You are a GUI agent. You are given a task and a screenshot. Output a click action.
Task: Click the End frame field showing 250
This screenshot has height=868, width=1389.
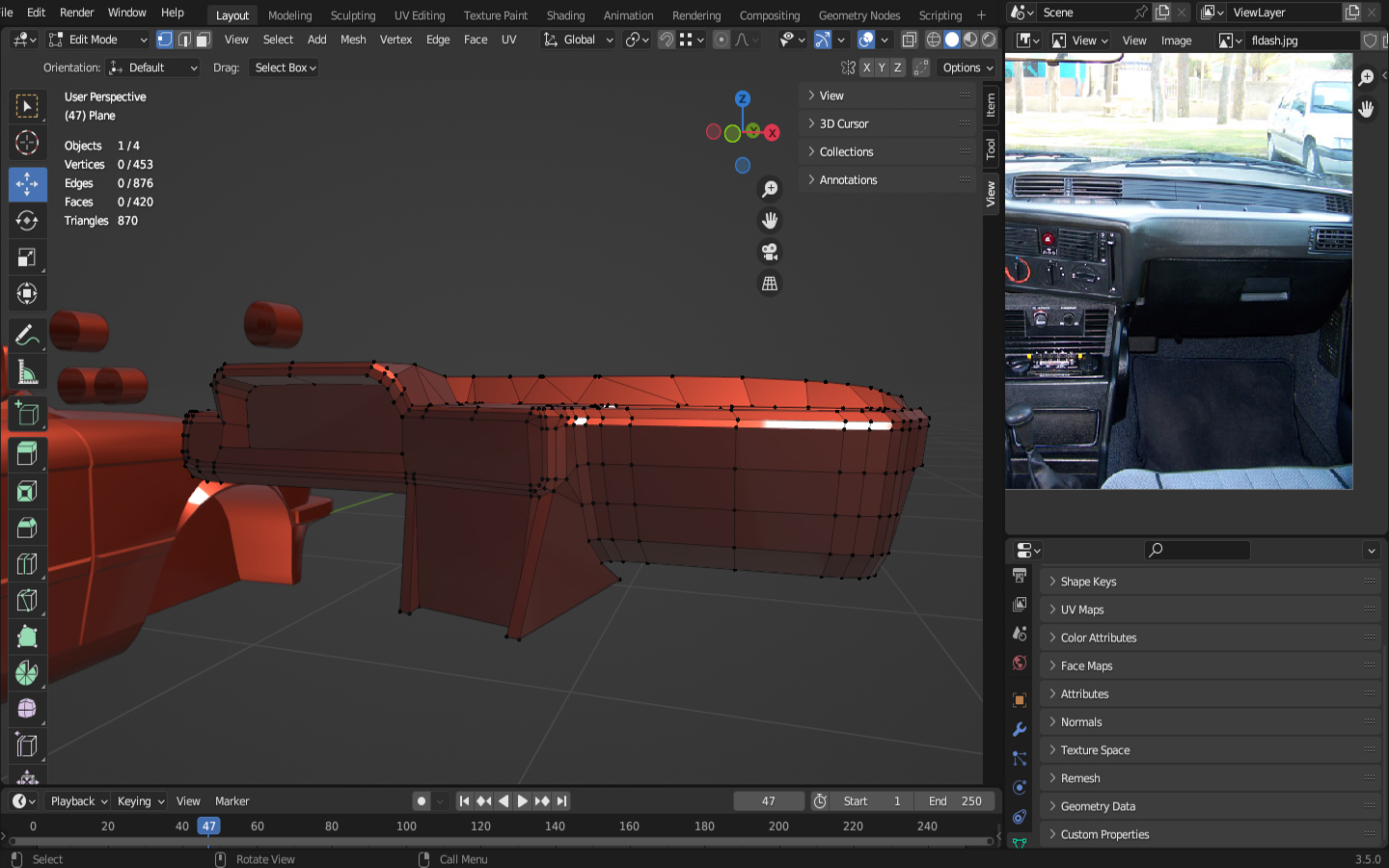[955, 801]
